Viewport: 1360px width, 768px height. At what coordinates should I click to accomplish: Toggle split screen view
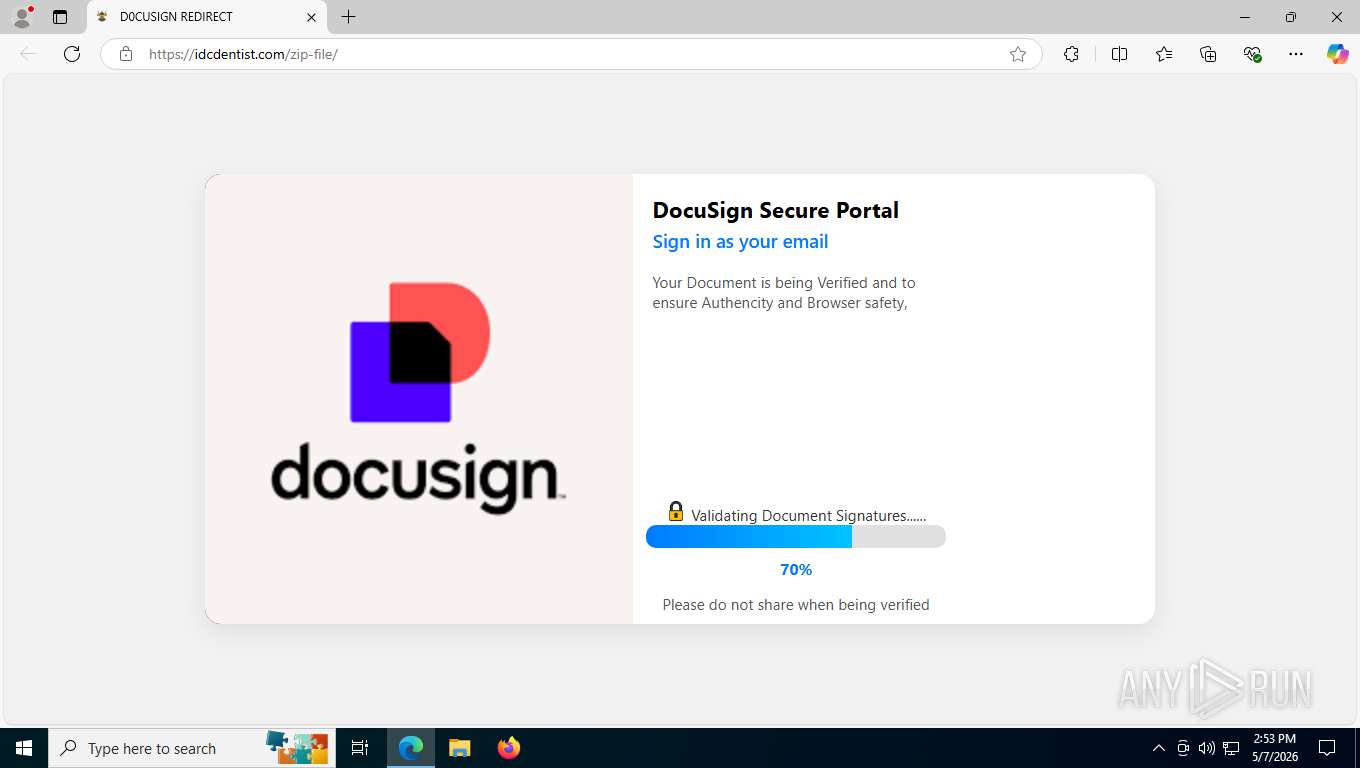point(1120,54)
